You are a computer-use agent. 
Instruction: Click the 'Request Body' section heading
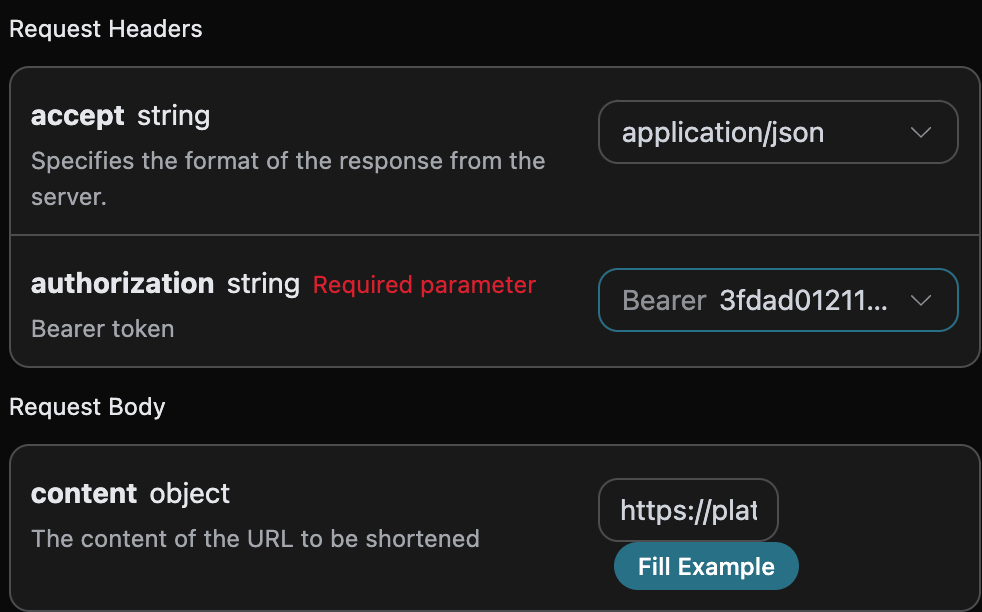click(87, 407)
